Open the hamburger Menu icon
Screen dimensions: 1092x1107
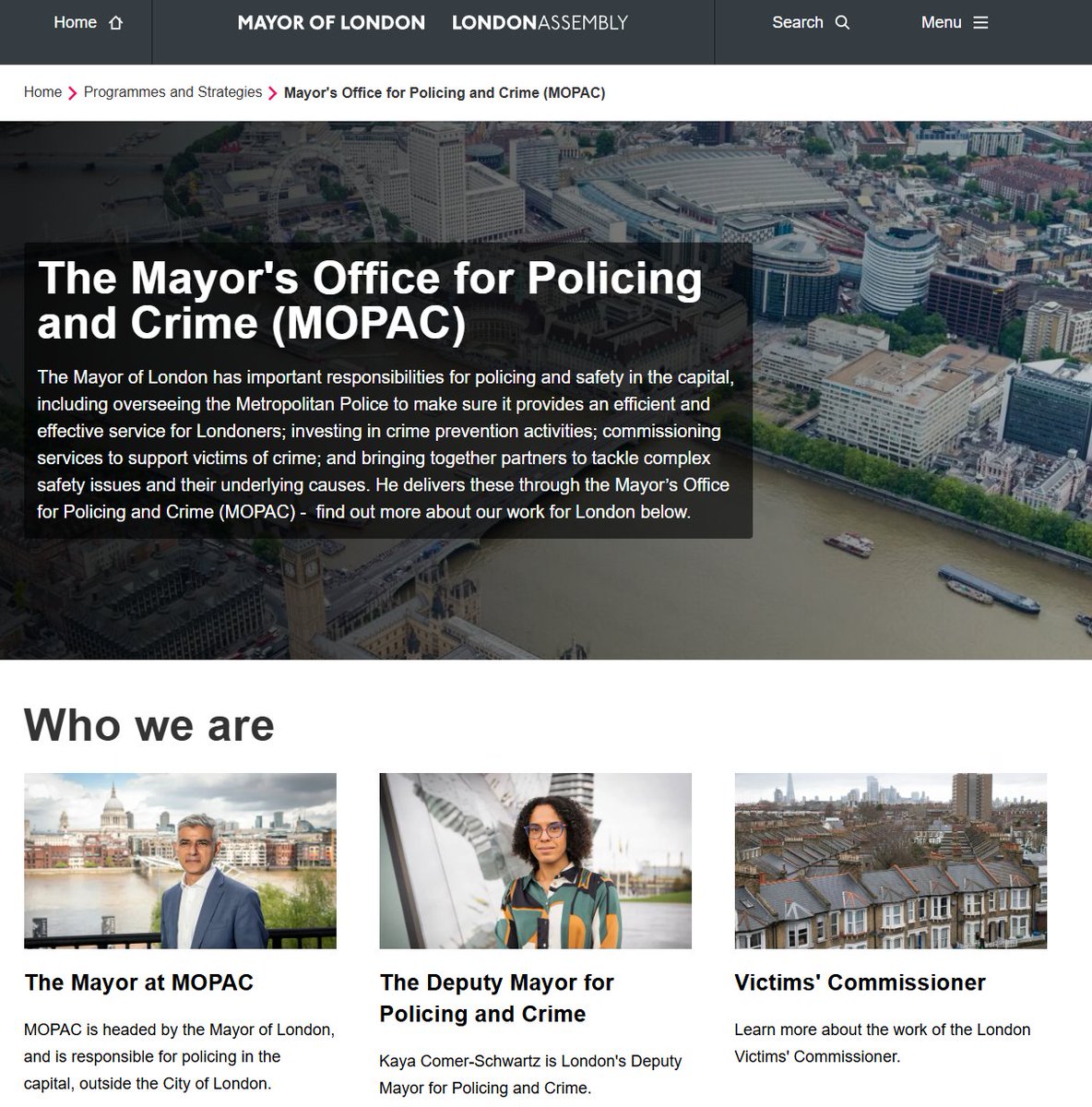coord(980,23)
